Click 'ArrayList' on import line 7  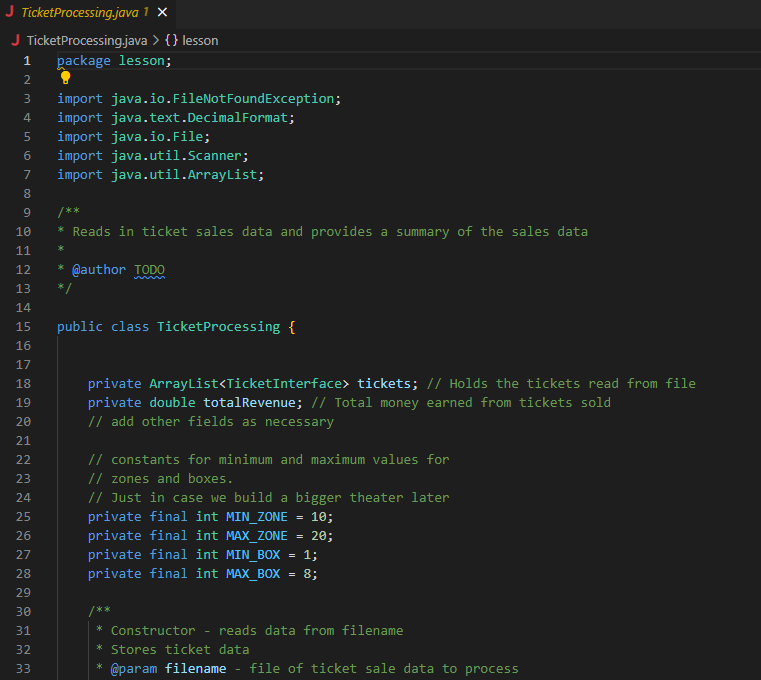click(222, 174)
